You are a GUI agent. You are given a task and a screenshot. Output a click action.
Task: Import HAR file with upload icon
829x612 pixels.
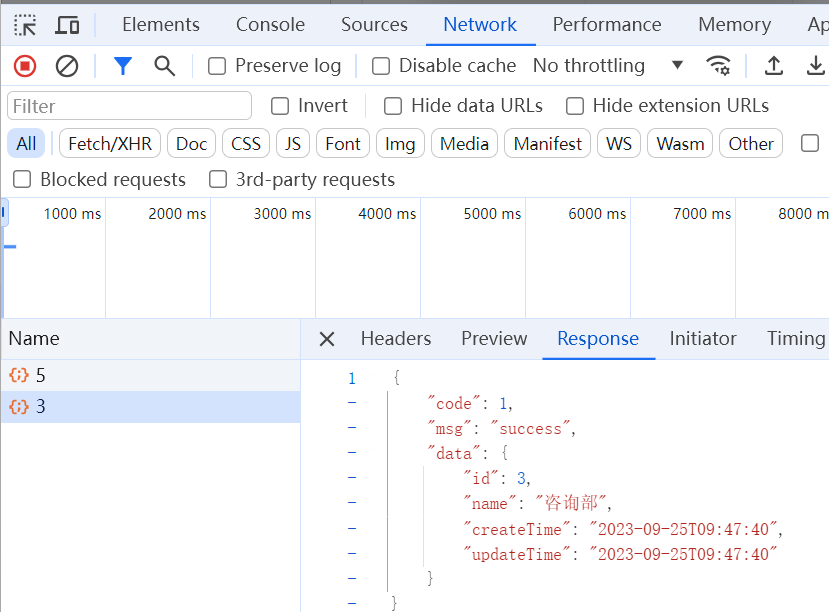[x=774, y=66]
